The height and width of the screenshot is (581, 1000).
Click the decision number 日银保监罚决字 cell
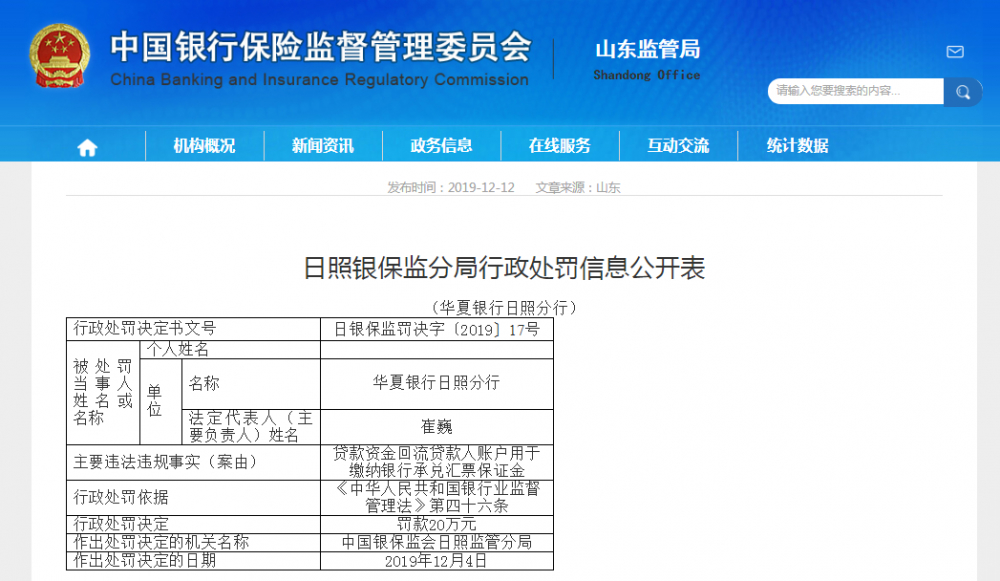tap(436, 329)
